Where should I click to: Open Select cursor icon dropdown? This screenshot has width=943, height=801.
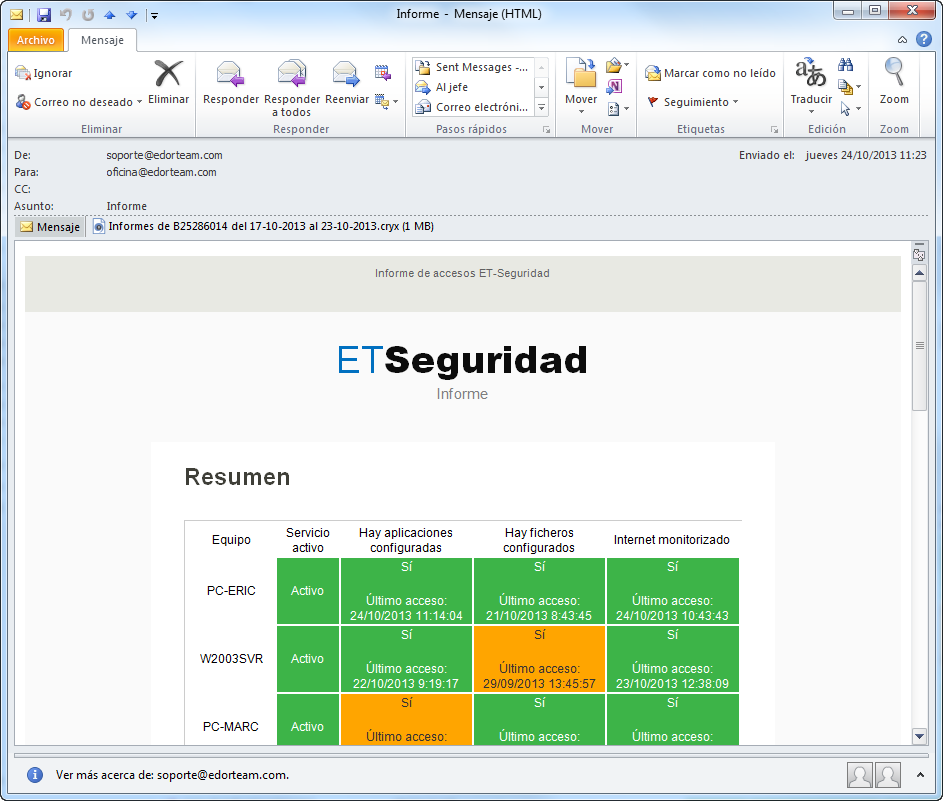pyautogui.click(x=850, y=108)
